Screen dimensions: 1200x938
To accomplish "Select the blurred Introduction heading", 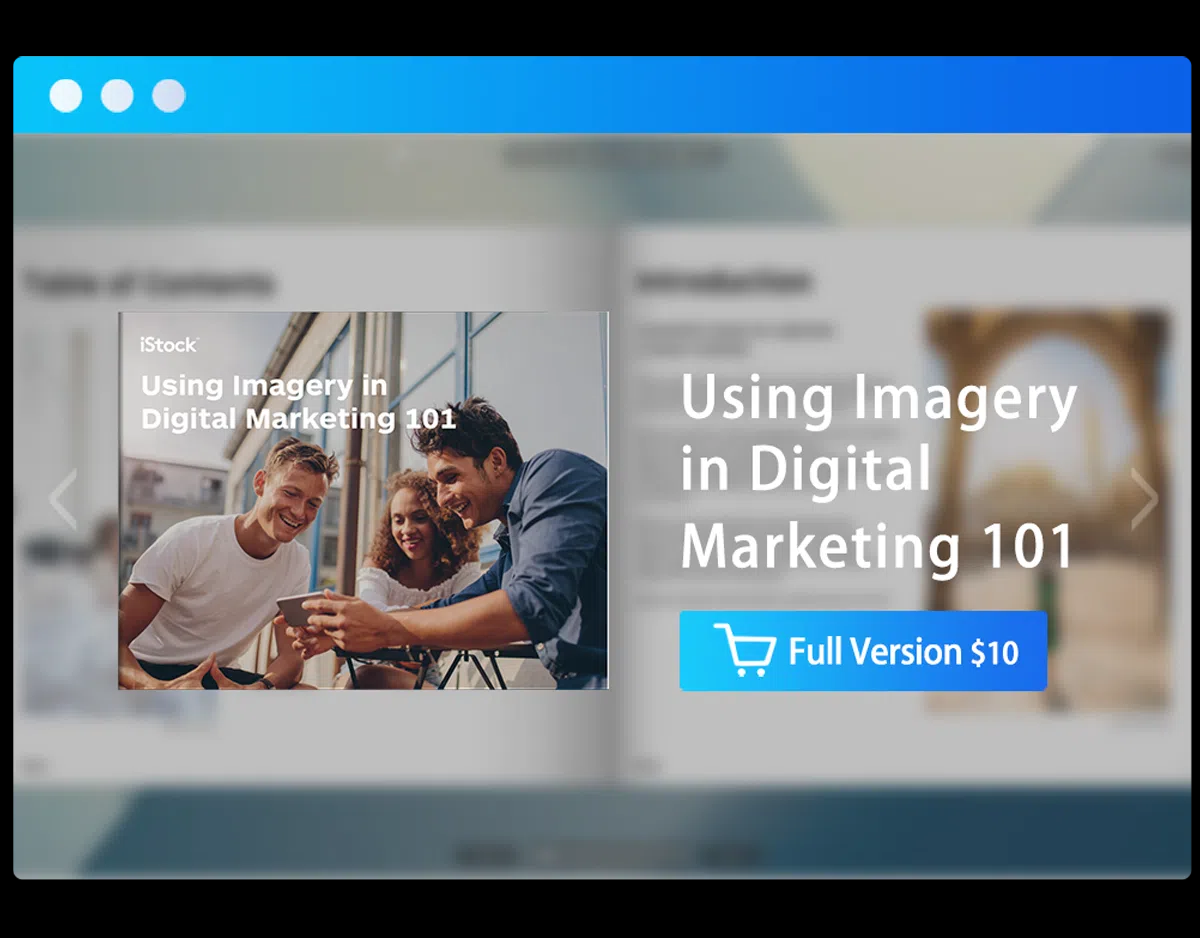I will 722,282.
